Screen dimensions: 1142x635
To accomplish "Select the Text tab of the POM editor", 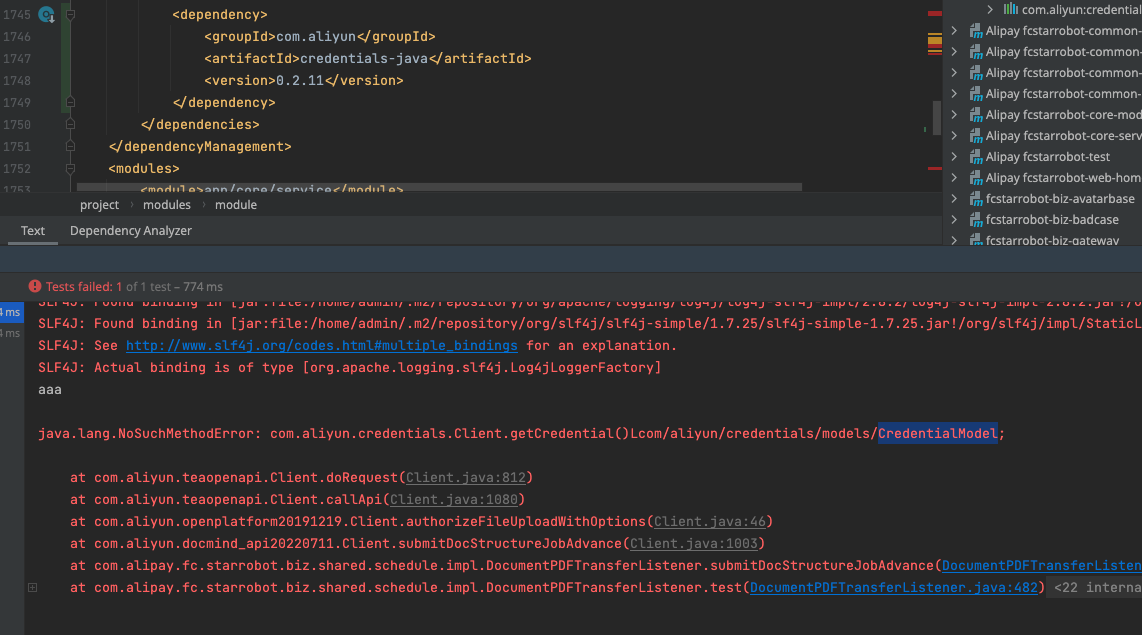I will click(x=33, y=231).
